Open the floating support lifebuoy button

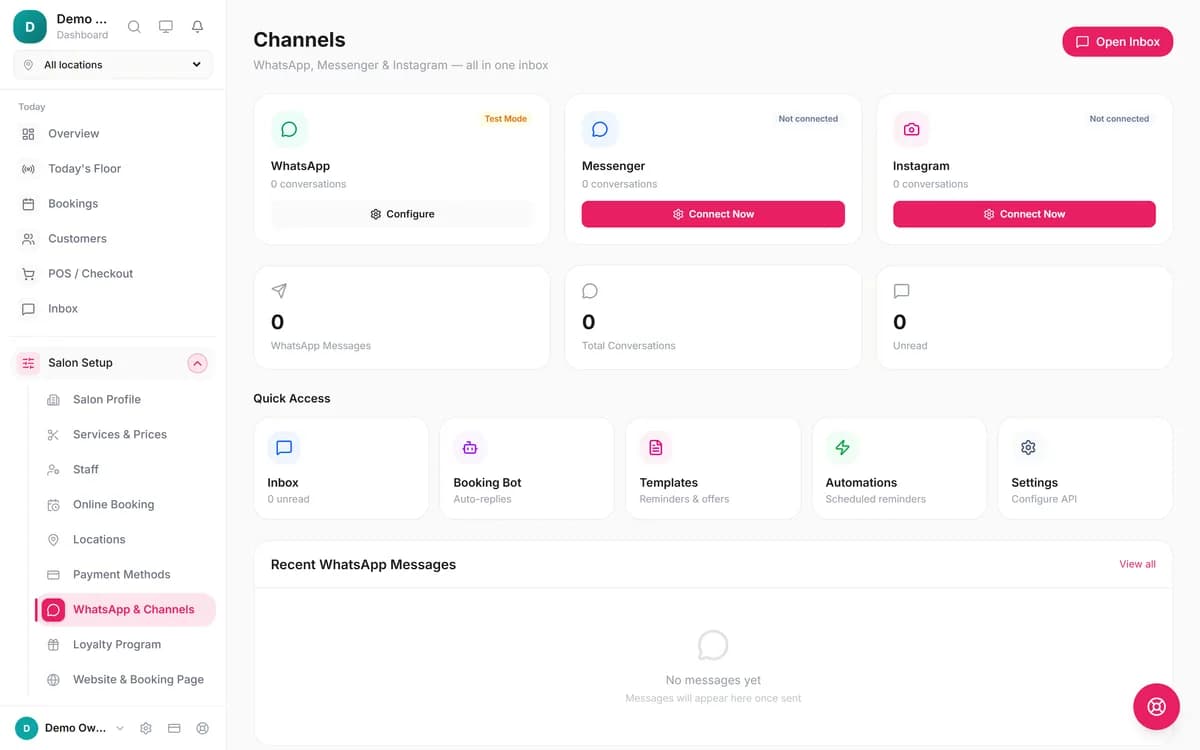tap(1156, 707)
